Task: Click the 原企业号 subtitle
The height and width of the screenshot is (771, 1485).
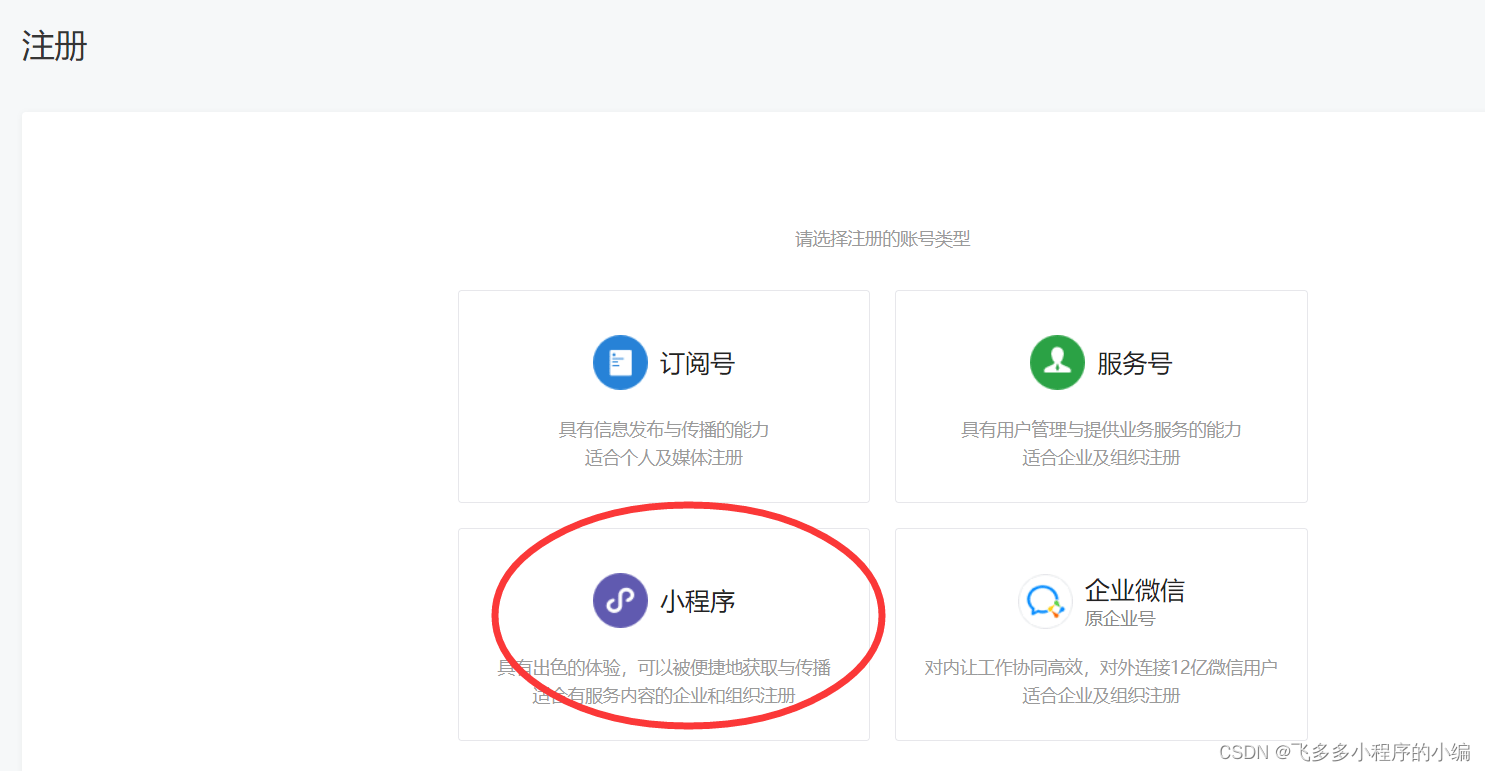Action: [1120, 619]
